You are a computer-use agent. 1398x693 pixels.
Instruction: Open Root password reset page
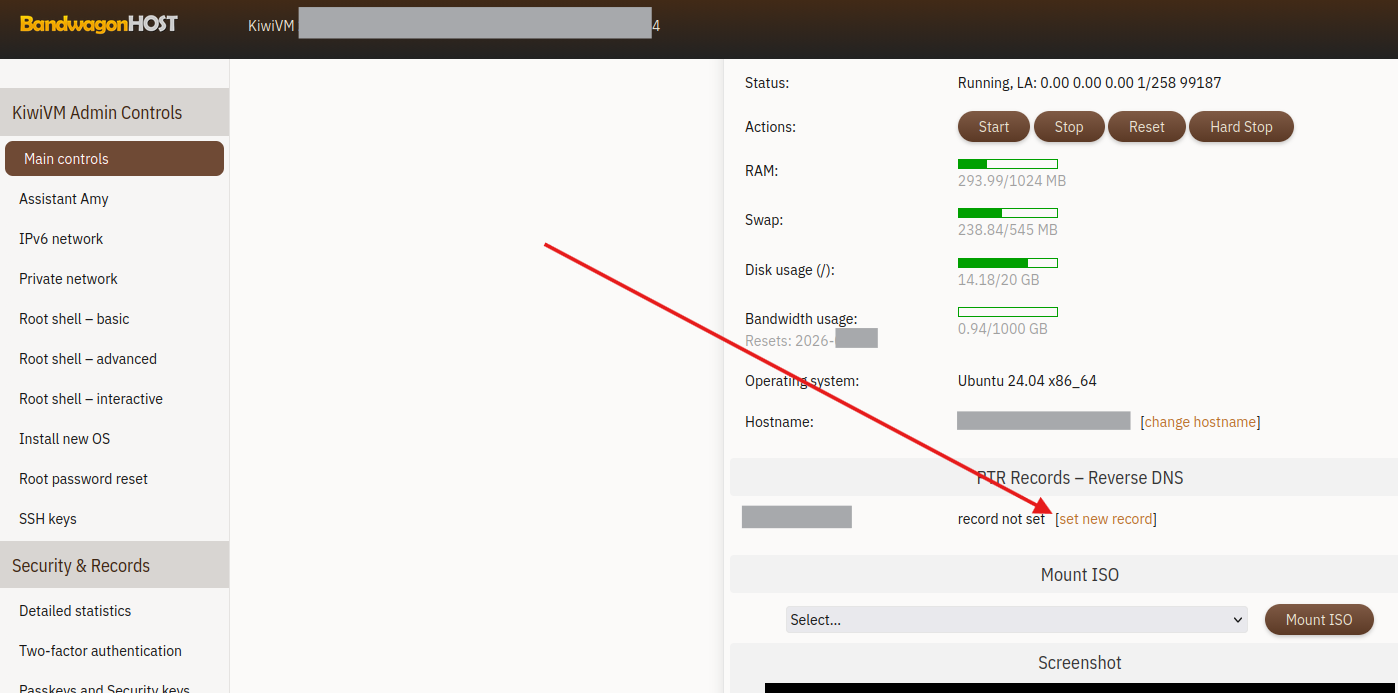click(x=83, y=479)
